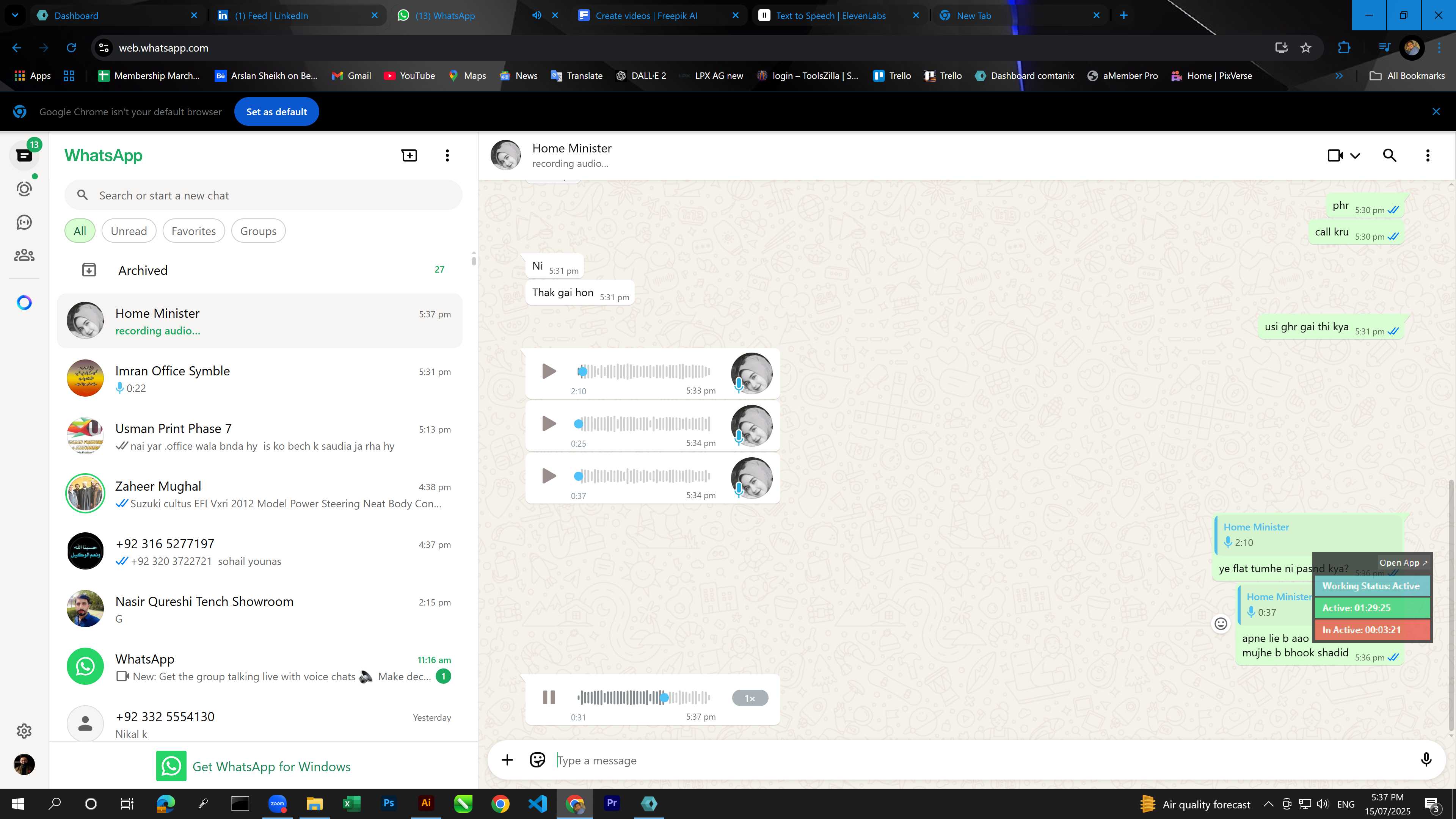Image resolution: width=1456 pixels, height=819 pixels.
Task: Bookmark this page with star icon
Action: coord(1305,48)
